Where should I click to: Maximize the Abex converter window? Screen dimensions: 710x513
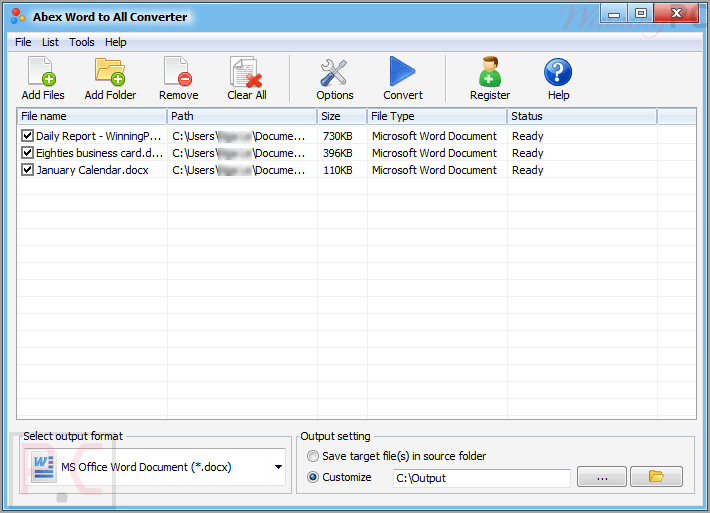[x=641, y=14]
